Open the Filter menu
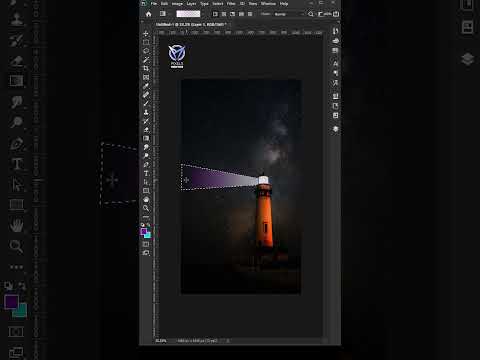The image size is (480, 360). click(231, 4)
